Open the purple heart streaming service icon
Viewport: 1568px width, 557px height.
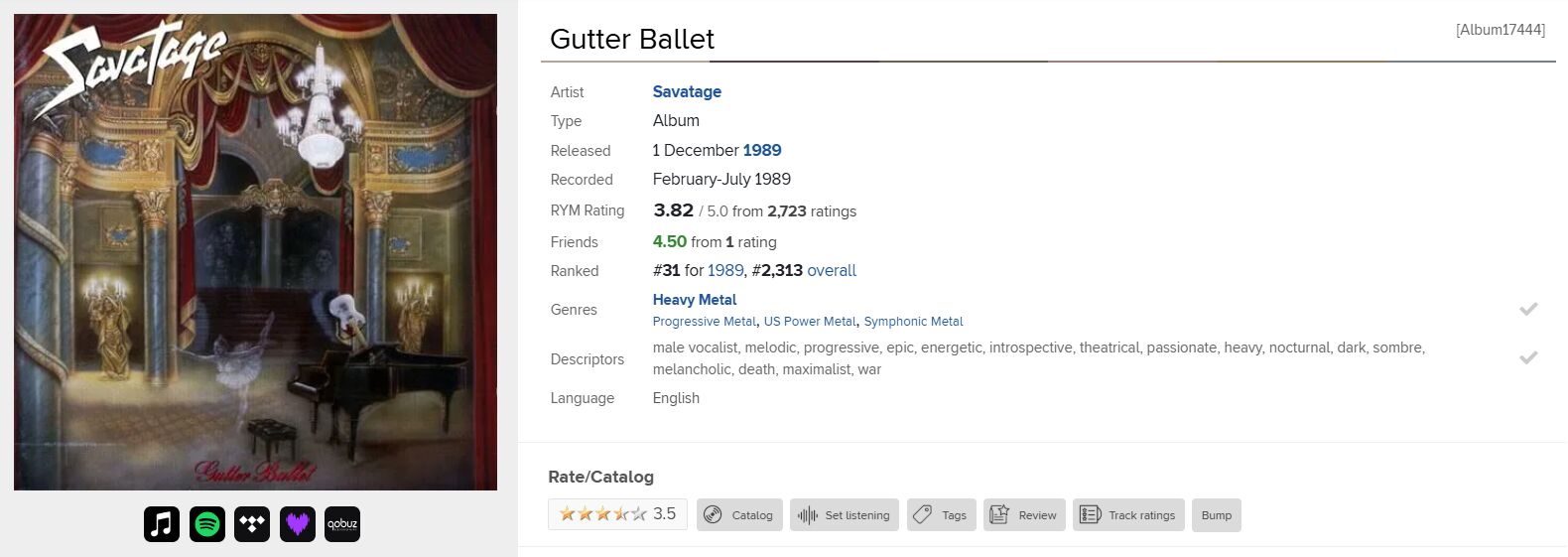[x=298, y=523]
